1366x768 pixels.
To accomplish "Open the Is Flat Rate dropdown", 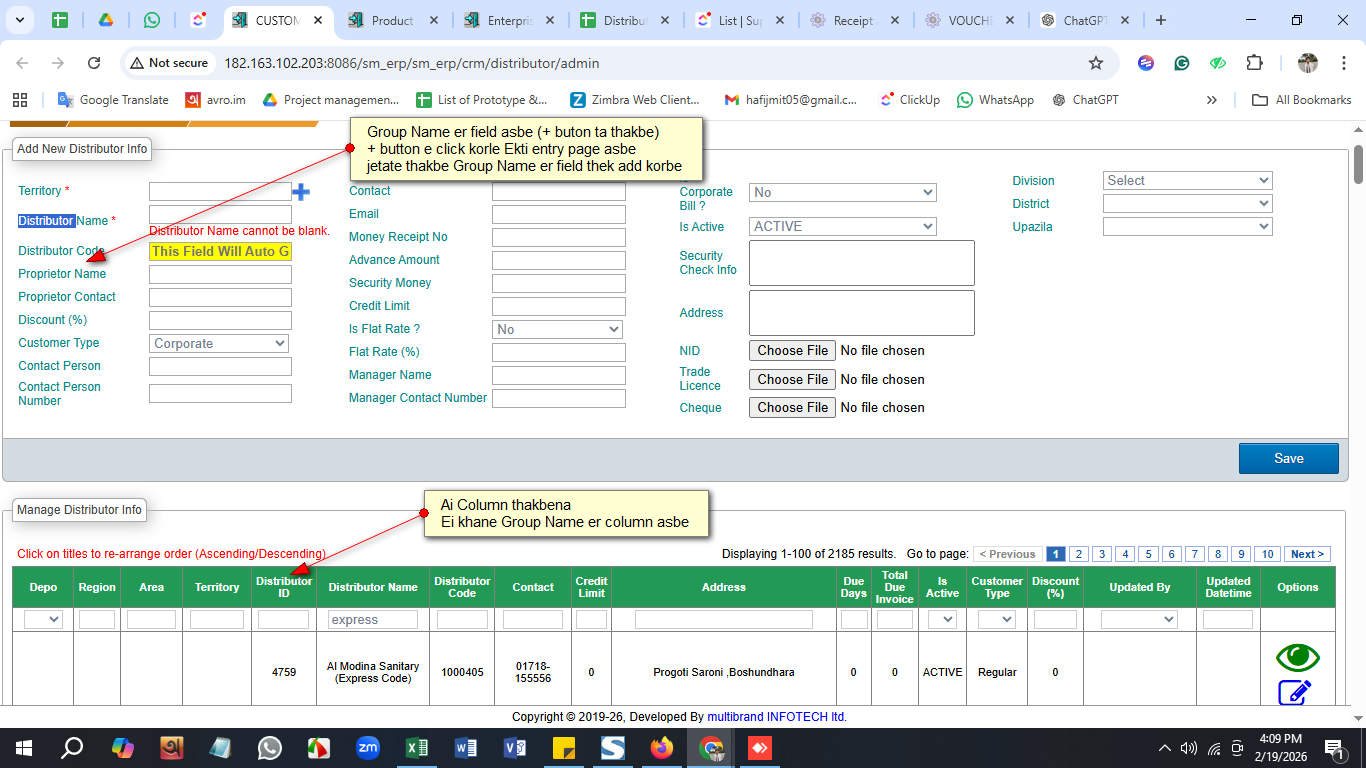I will coord(557,329).
